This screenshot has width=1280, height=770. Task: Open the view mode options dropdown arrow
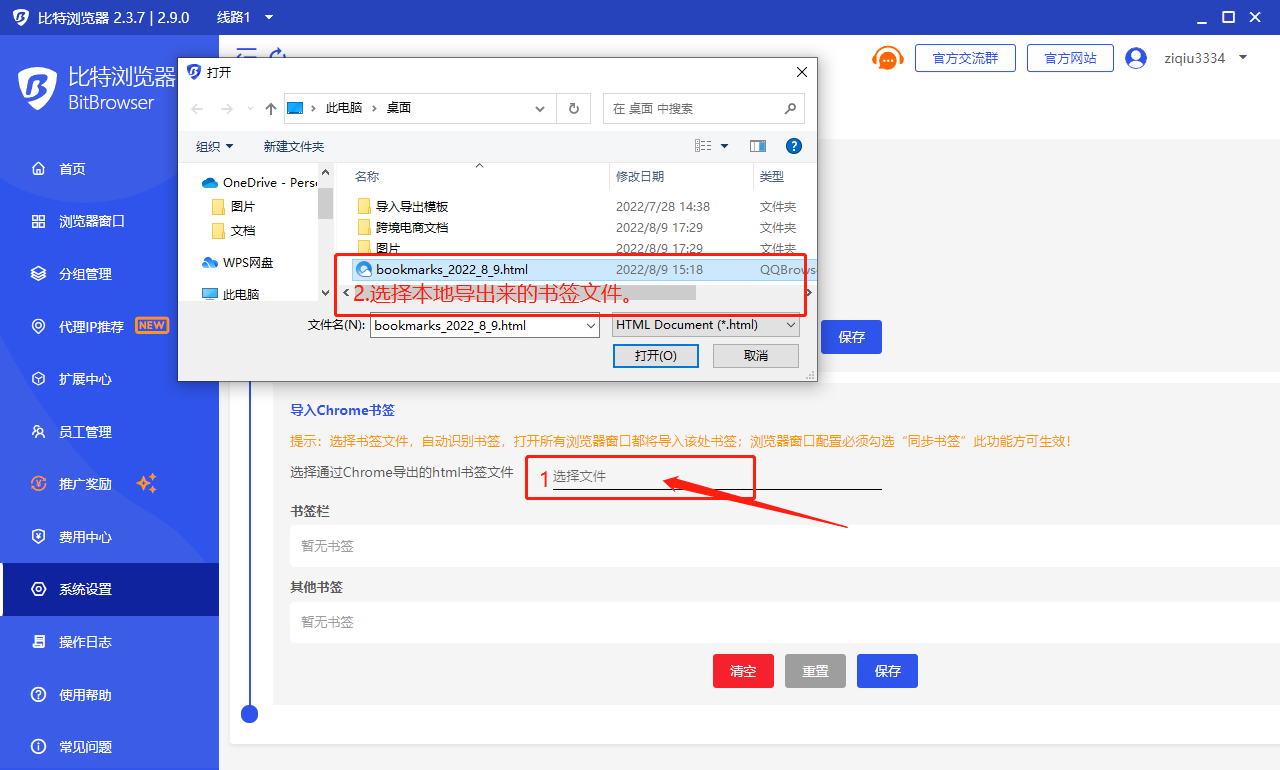click(x=725, y=146)
